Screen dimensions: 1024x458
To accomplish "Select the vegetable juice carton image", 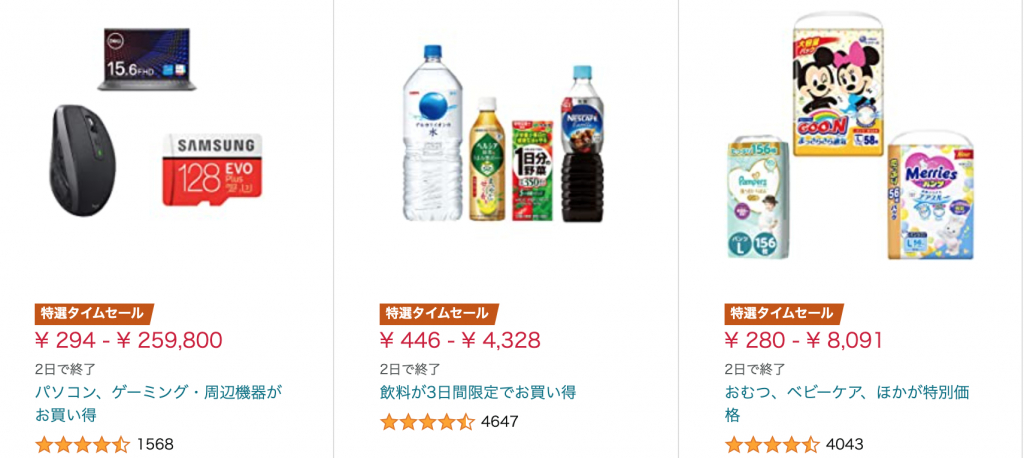I will click(x=531, y=169).
